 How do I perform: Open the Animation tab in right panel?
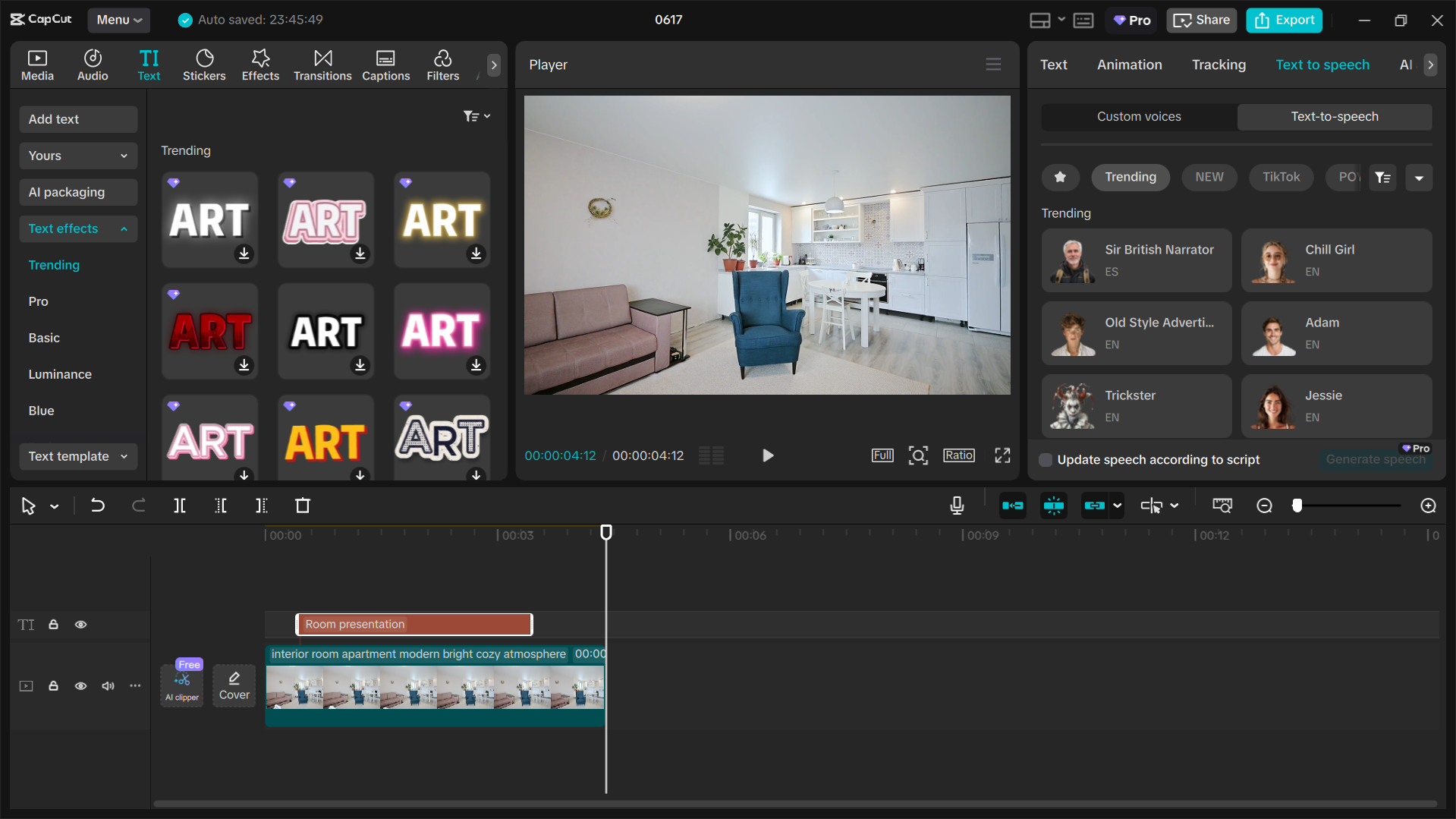coord(1129,65)
